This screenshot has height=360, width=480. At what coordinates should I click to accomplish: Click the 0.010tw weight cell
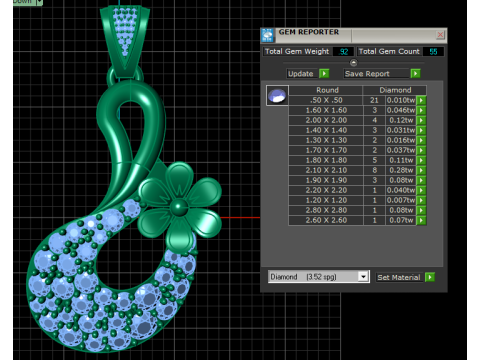pos(401,100)
